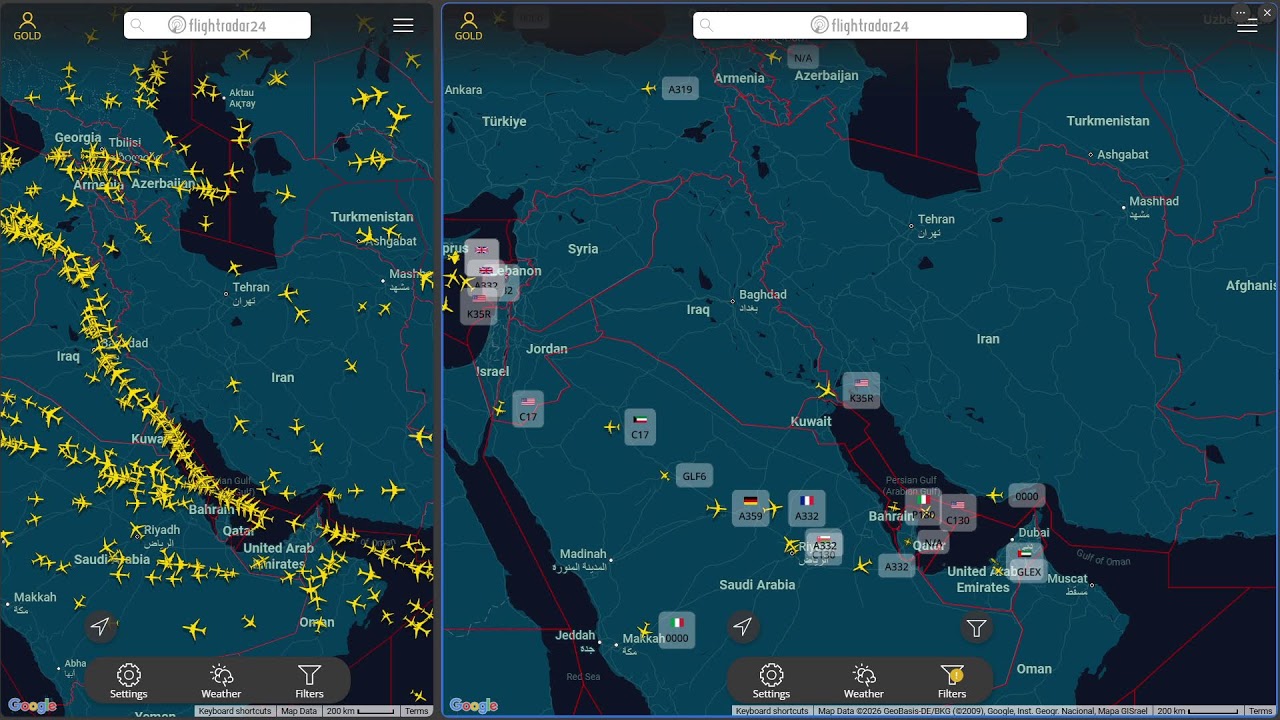Select the A319 aircraft label near Türkiye
1280x720 pixels.
click(680, 89)
